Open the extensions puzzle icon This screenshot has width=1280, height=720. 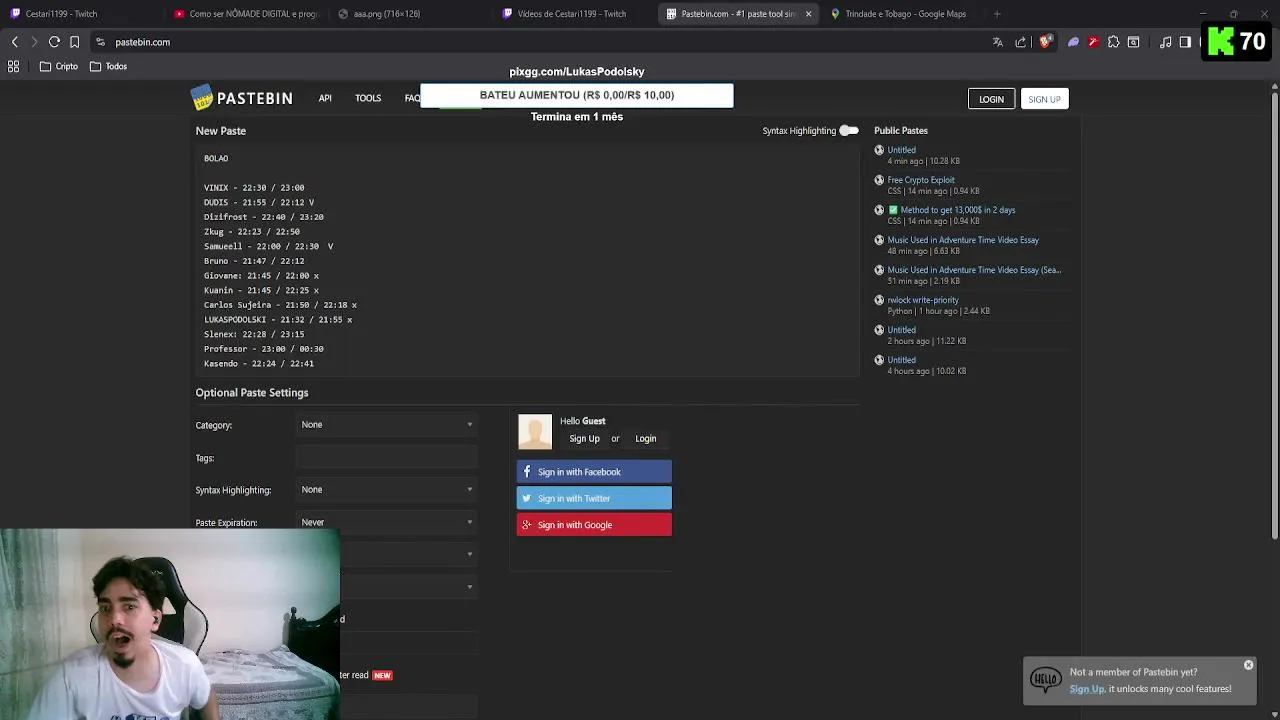[1113, 42]
